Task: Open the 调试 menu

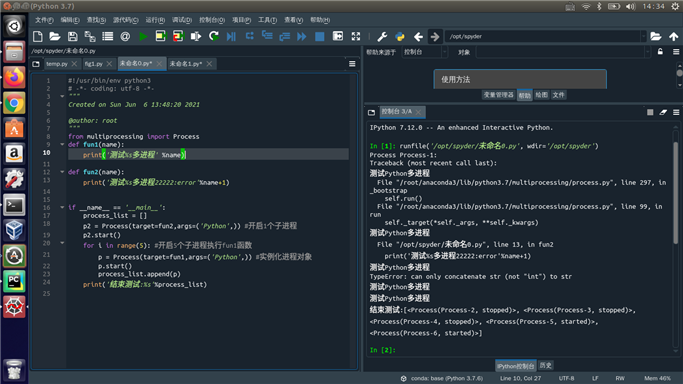Action: coord(182,20)
